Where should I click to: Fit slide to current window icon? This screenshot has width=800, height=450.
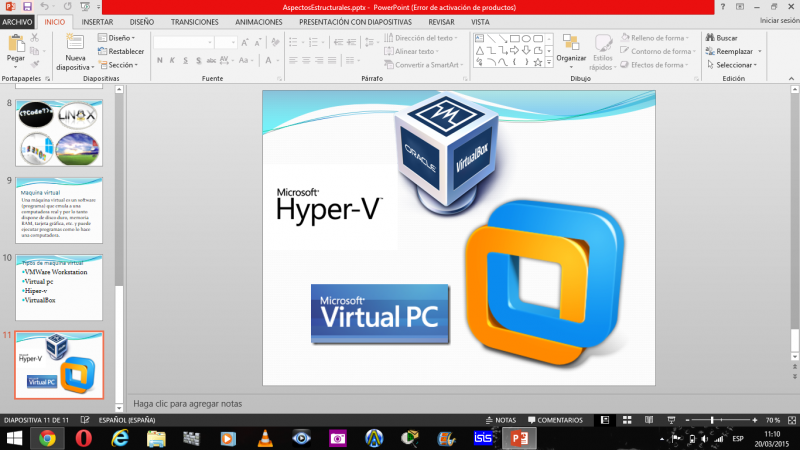pyautogui.click(x=792, y=420)
